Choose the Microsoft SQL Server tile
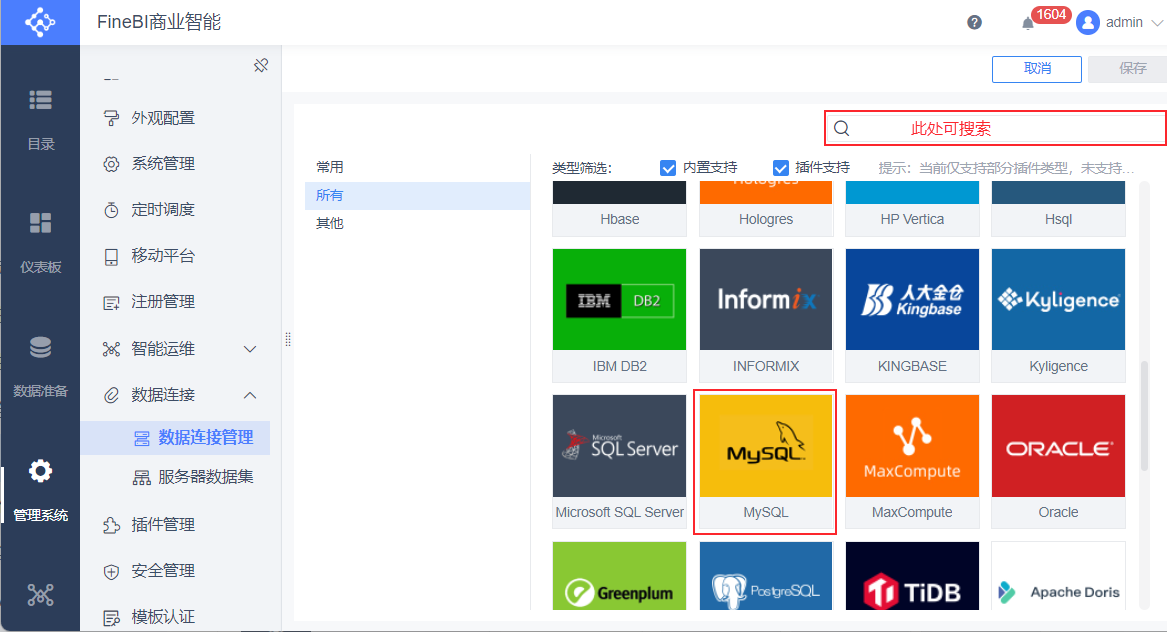This screenshot has height=632, width=1167. [619, 462]
